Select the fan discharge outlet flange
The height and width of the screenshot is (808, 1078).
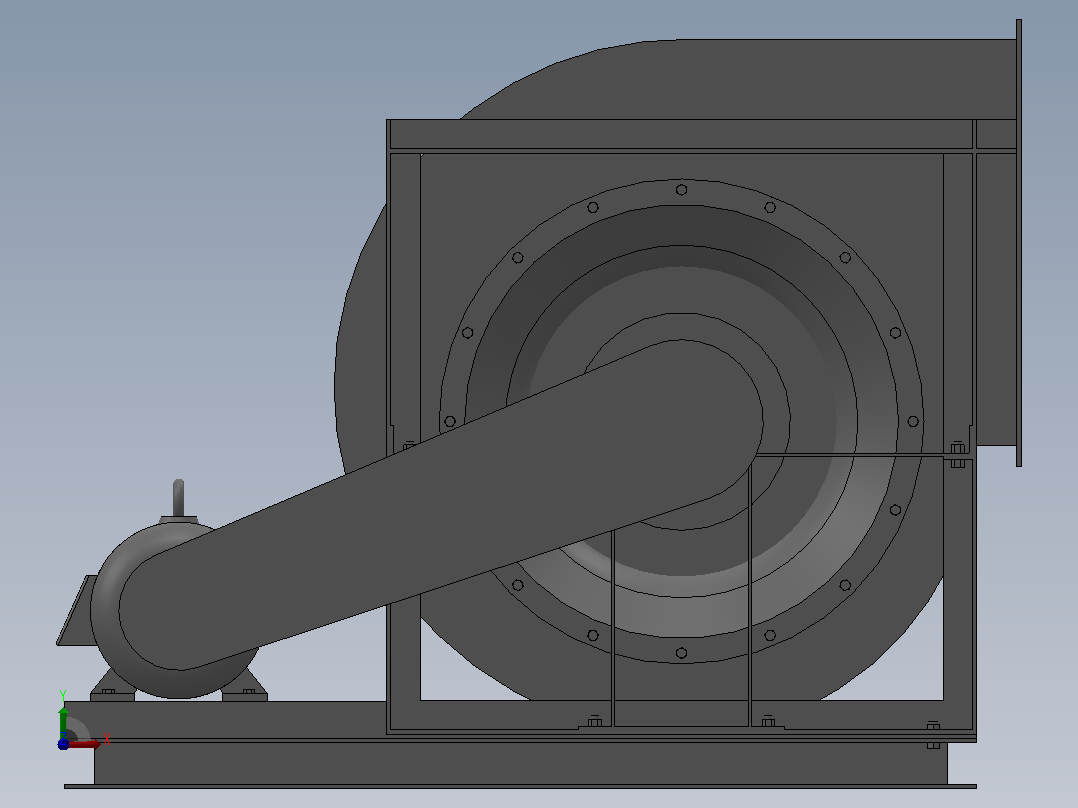(1019, 243)
